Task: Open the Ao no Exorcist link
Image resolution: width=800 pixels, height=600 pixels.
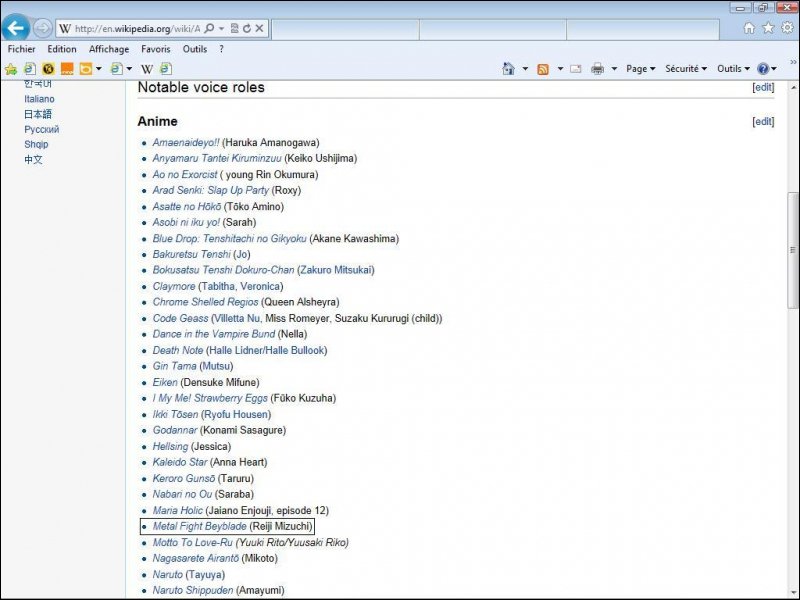Action: coord(185,174)
